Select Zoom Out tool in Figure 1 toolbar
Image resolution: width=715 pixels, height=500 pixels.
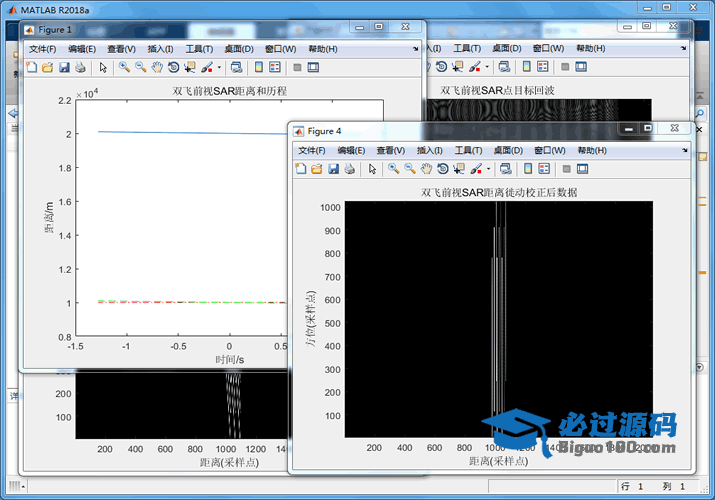pyautogui.click(x=140, y=67)
